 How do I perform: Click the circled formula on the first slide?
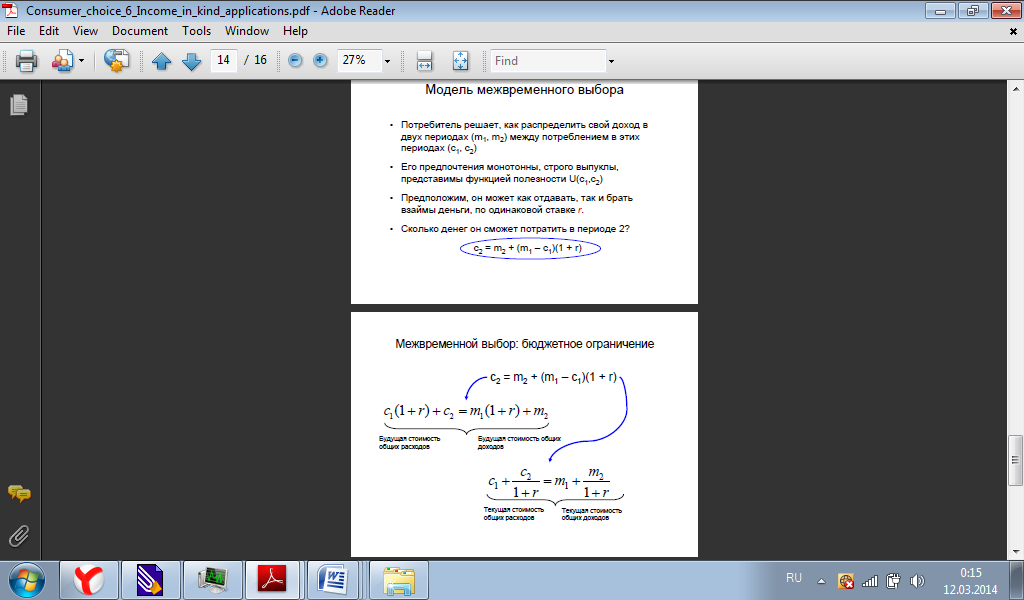point(530,248)
